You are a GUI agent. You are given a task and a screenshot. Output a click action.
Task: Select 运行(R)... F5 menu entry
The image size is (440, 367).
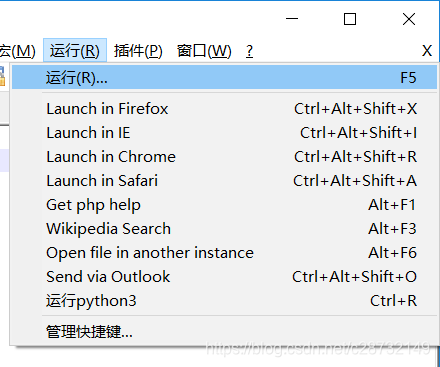(x=224, y=77)
